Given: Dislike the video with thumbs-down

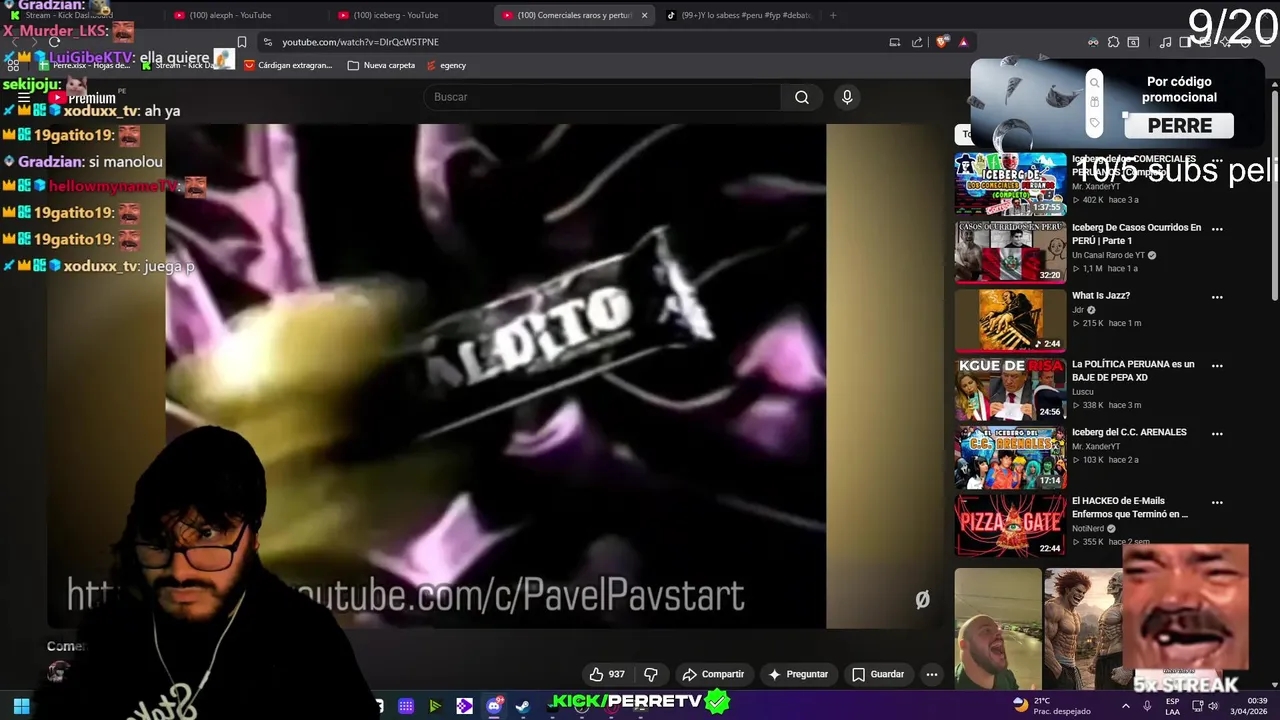Looking at the screenshot, I should 651,674.
